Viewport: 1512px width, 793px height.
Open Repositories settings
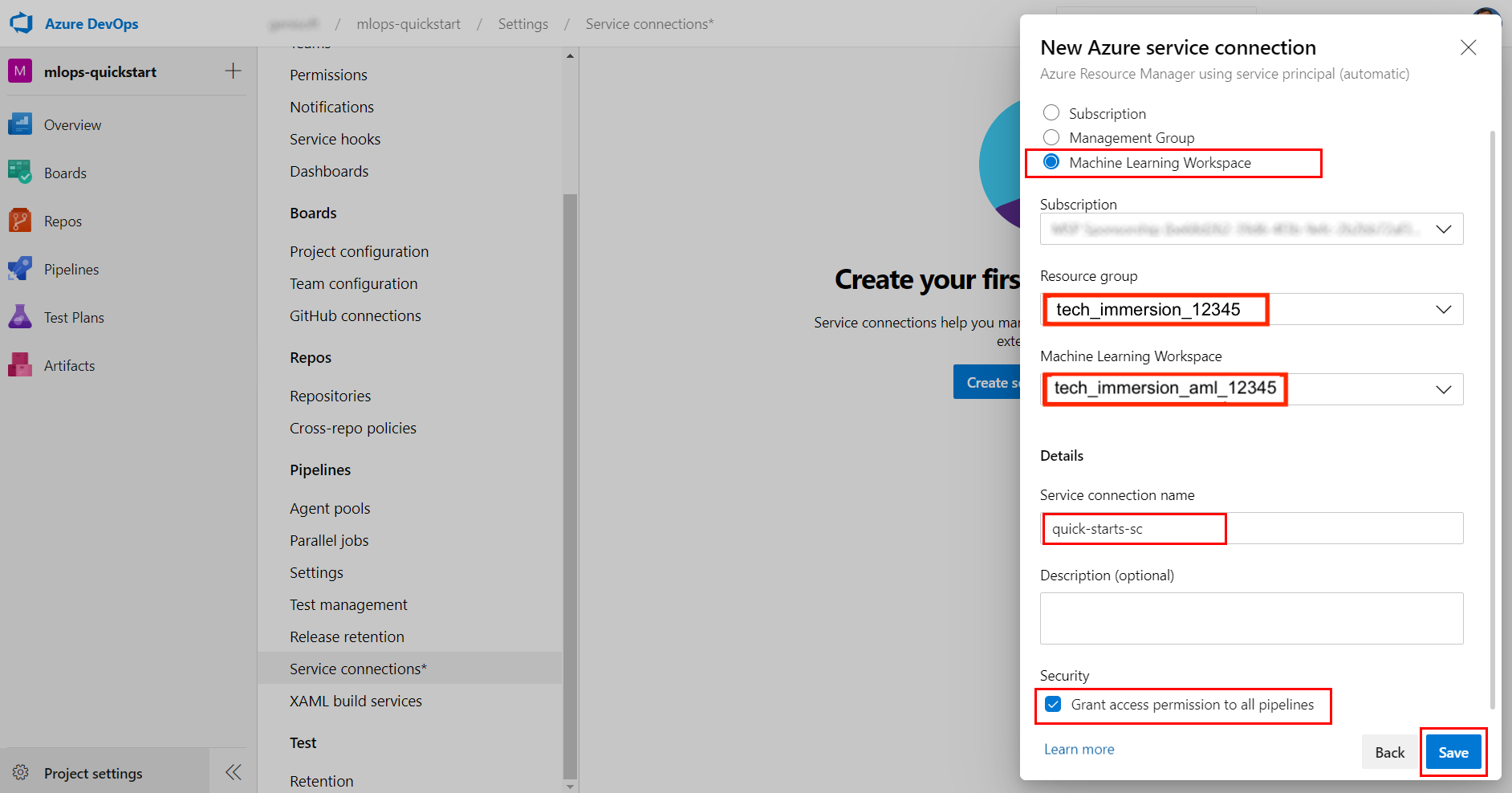(x=330, y=396)
